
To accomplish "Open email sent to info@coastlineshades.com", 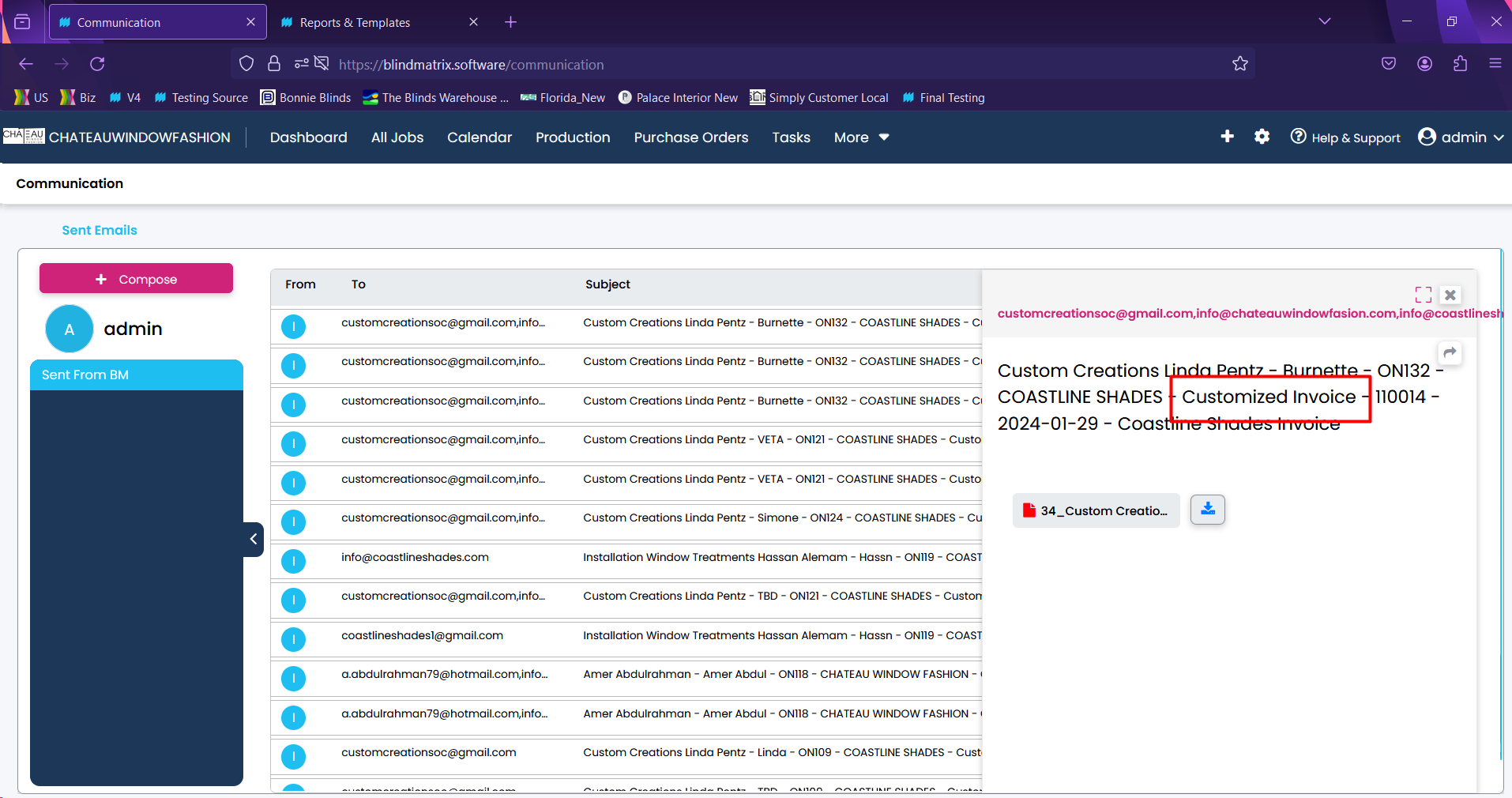I will tap(415, 557).
